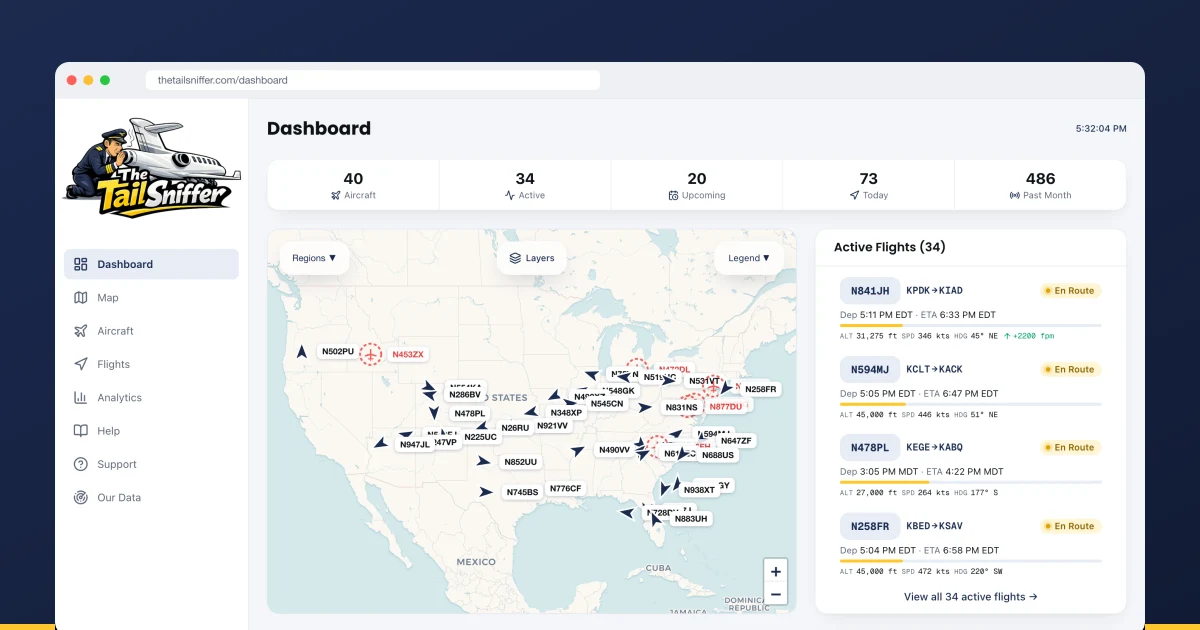
Task: Click the arrow icon beside Today stat
Action: click(x=854, y=196)
